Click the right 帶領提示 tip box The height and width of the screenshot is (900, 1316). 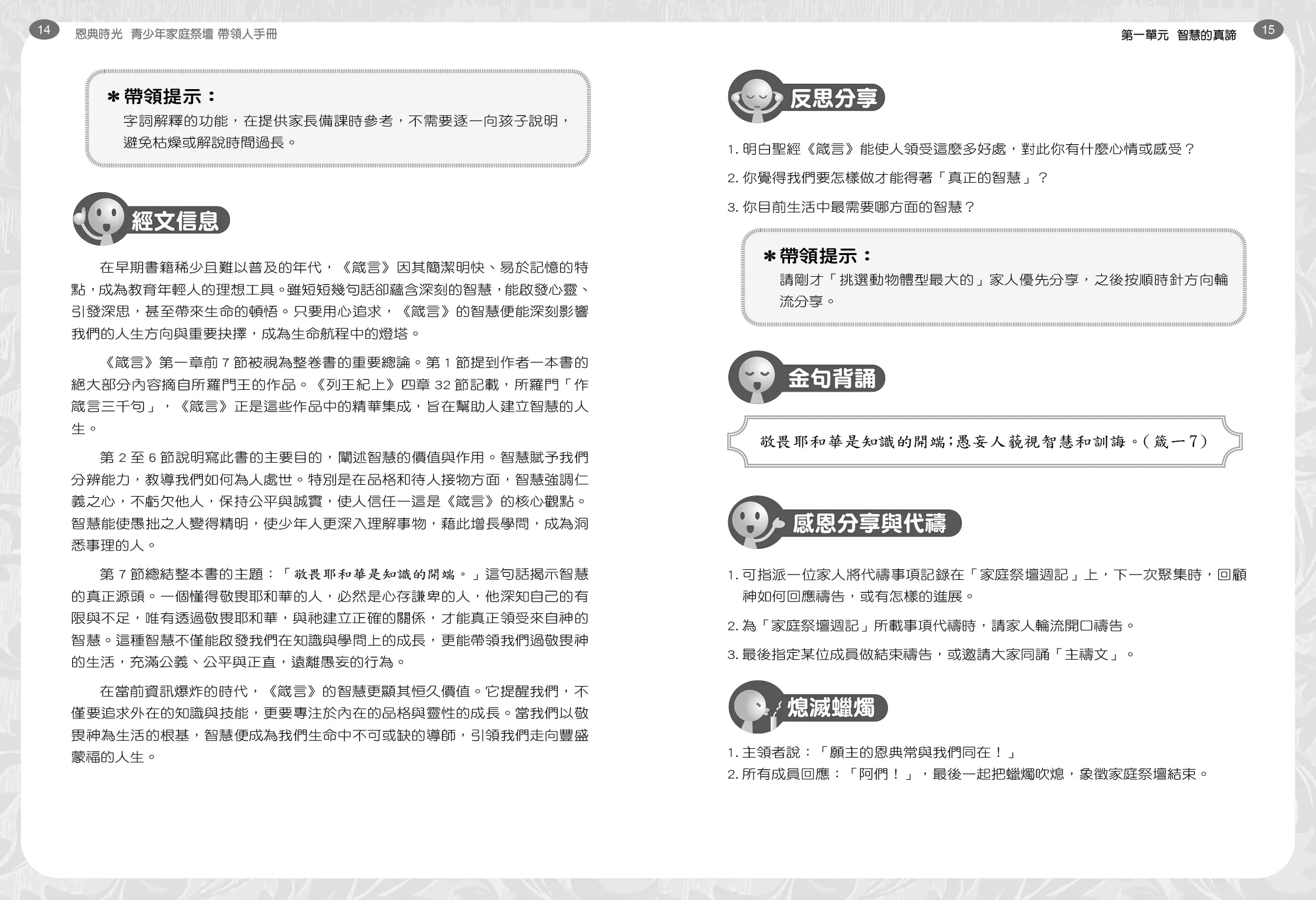click(993, 279)
